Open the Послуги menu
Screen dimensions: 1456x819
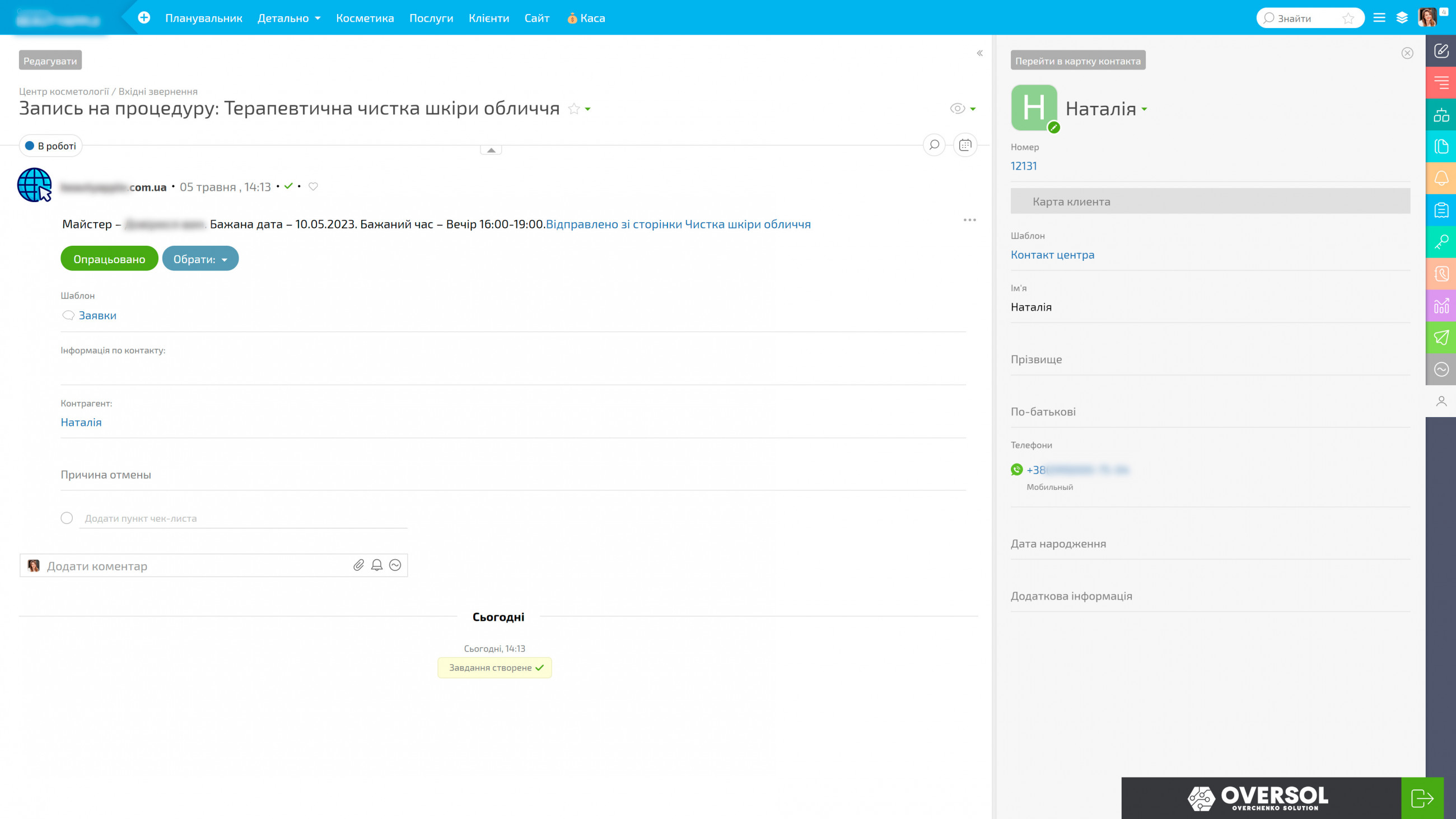[x=431, y=18]
